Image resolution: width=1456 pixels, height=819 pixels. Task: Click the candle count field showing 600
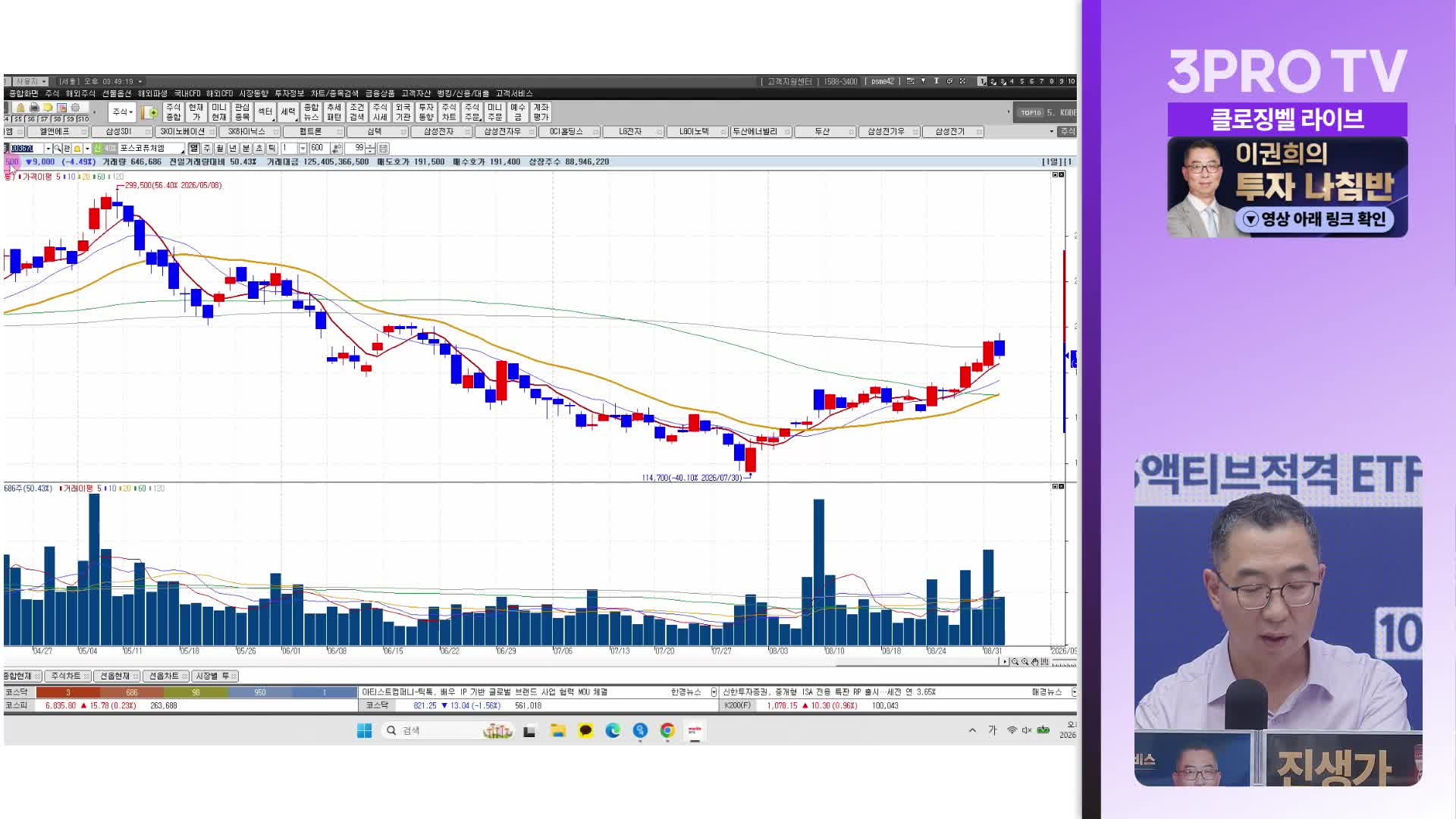(x=320, y=148)
